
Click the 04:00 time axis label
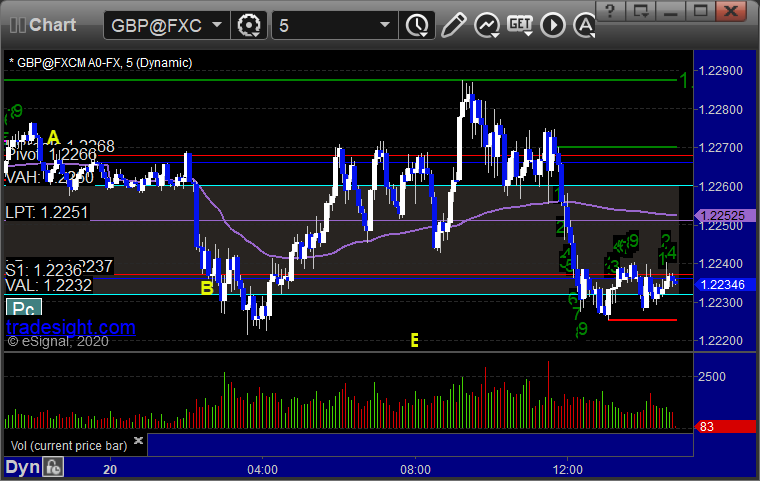click(x=262, y=469)
